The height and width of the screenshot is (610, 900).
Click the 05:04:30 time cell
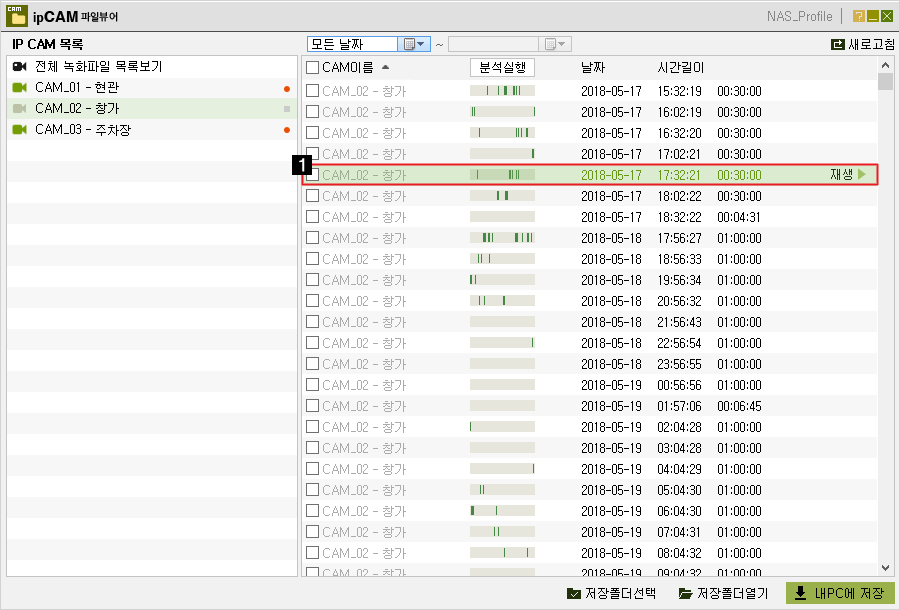coord(680,490)
